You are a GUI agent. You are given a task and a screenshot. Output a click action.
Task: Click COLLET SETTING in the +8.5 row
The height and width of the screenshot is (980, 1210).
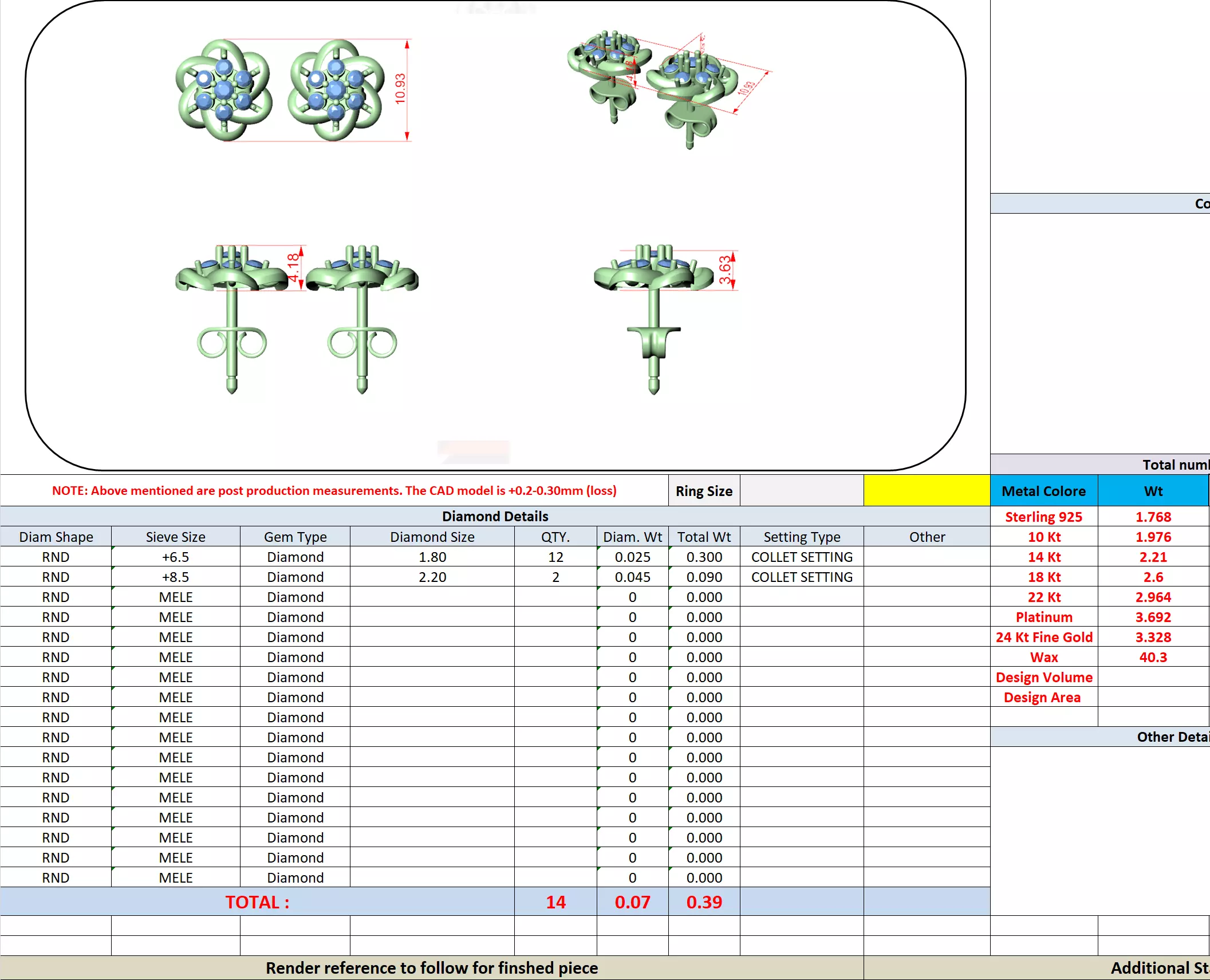click(802, 577)
